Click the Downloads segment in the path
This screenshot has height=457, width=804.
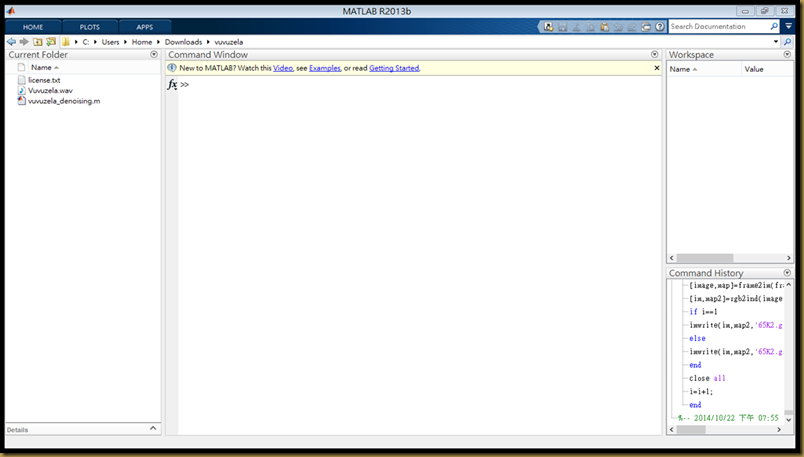click(183, 42)
